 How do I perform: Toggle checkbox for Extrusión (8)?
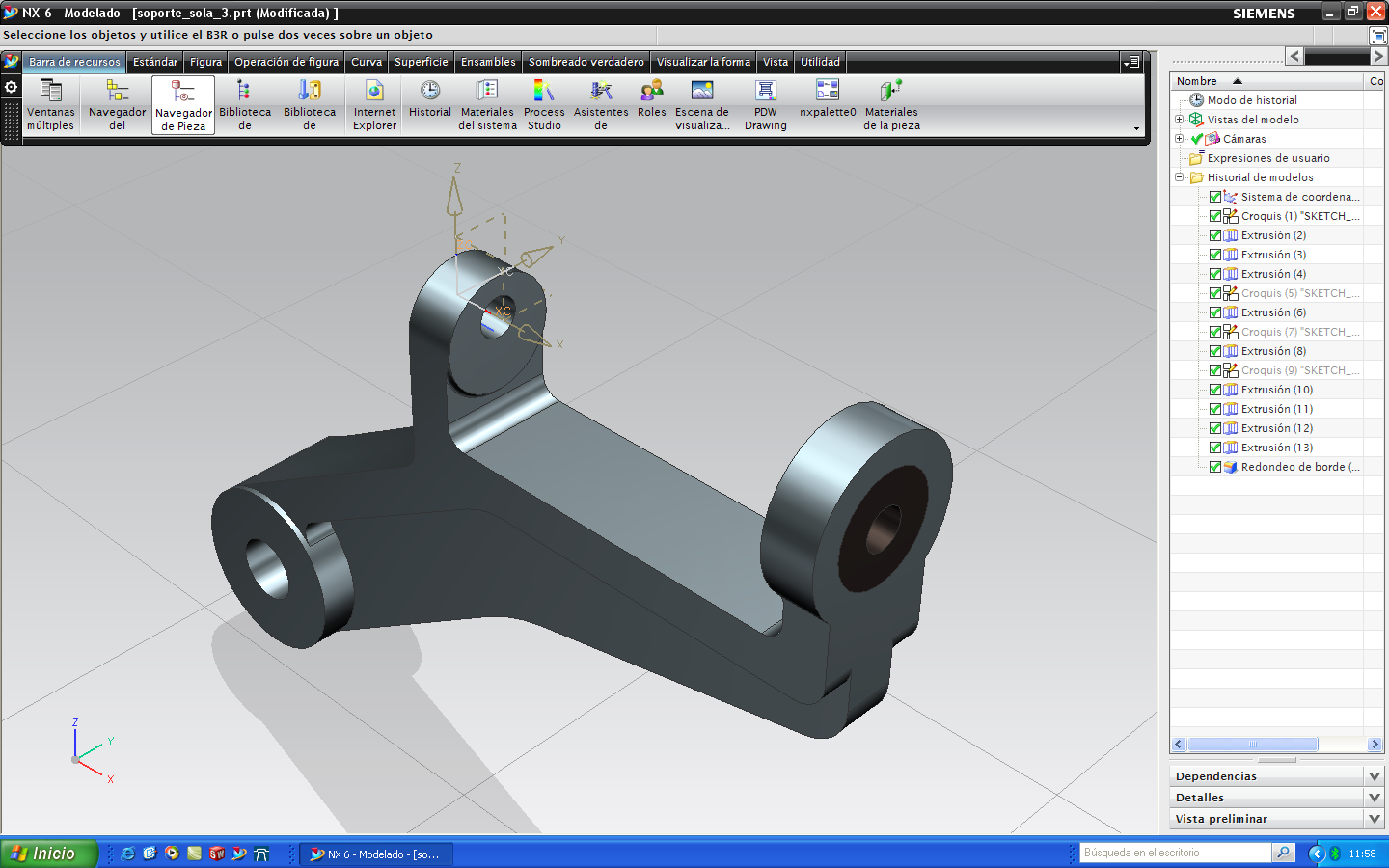point(1215,351)
